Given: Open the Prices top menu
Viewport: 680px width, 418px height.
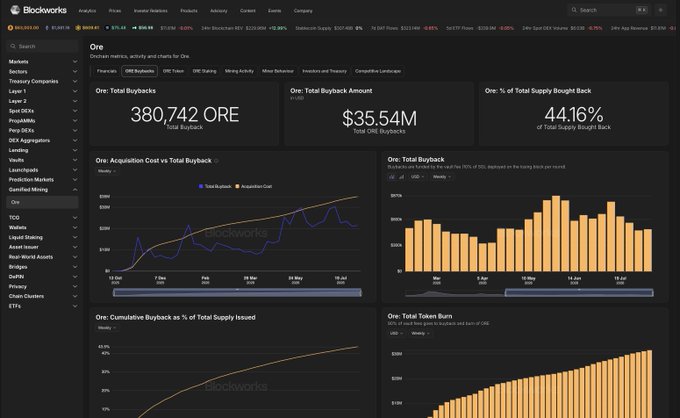Looking at the screenshot, I should [x=115, y=10].
